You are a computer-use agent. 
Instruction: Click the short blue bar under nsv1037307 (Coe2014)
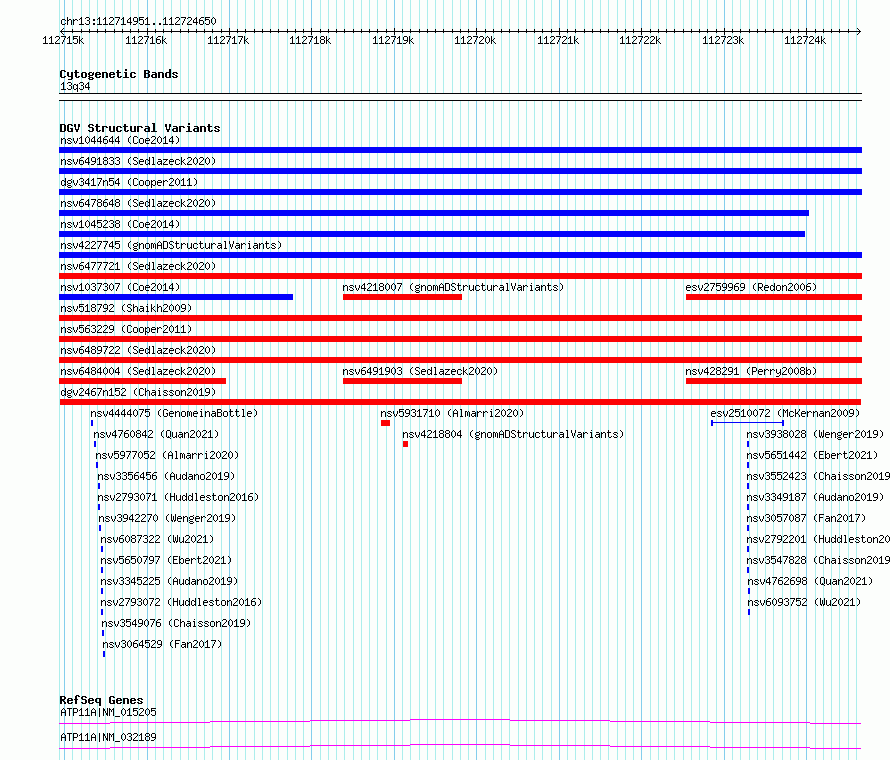click(176, 297)
